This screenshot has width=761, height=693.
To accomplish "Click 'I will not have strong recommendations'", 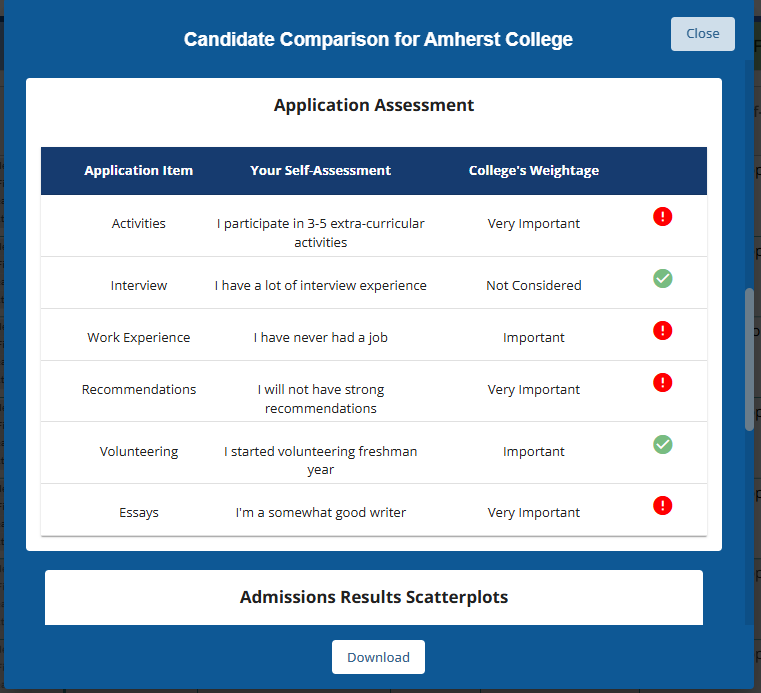I will click(x=320, y=398).
